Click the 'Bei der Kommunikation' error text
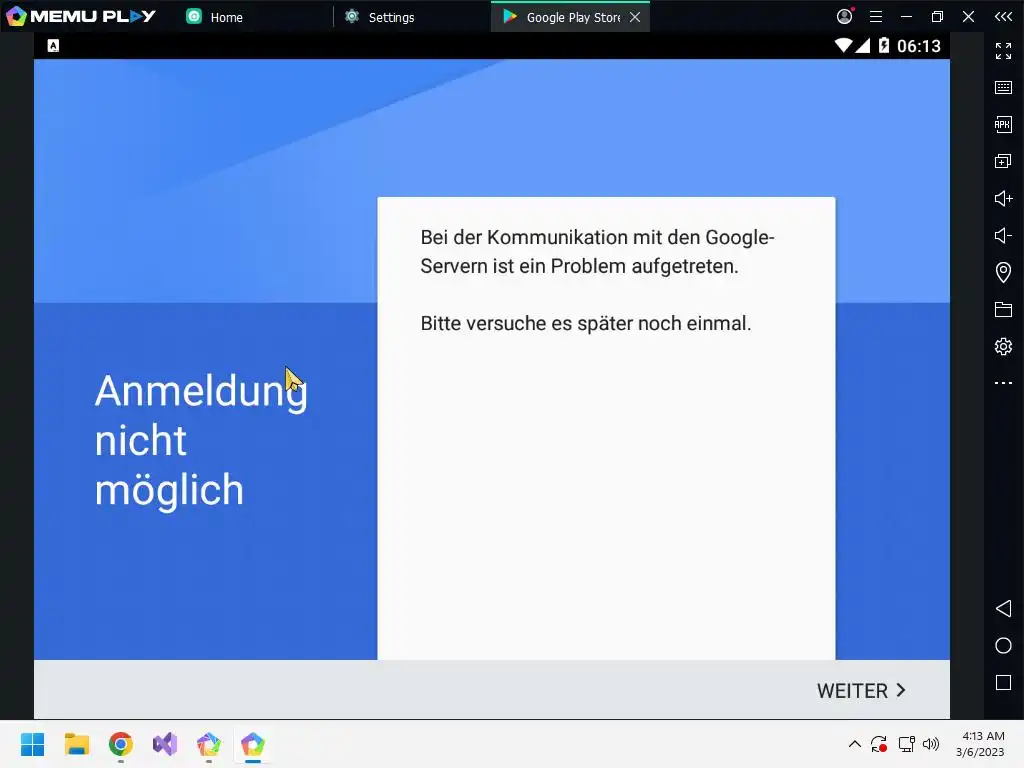 pyautogui.click(x=598, y=251)
